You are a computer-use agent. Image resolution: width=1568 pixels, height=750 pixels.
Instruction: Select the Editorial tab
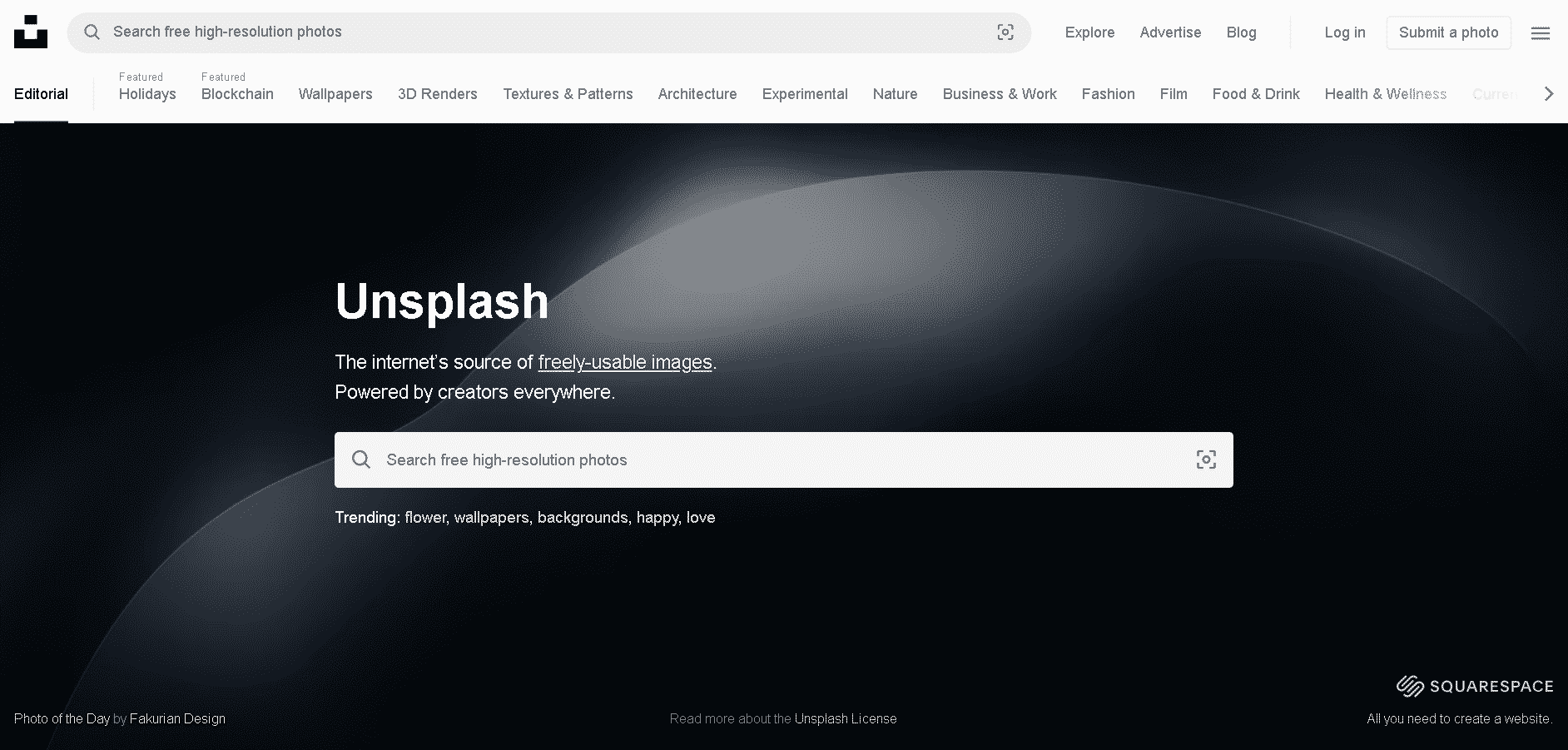click(x=41, y=94)
